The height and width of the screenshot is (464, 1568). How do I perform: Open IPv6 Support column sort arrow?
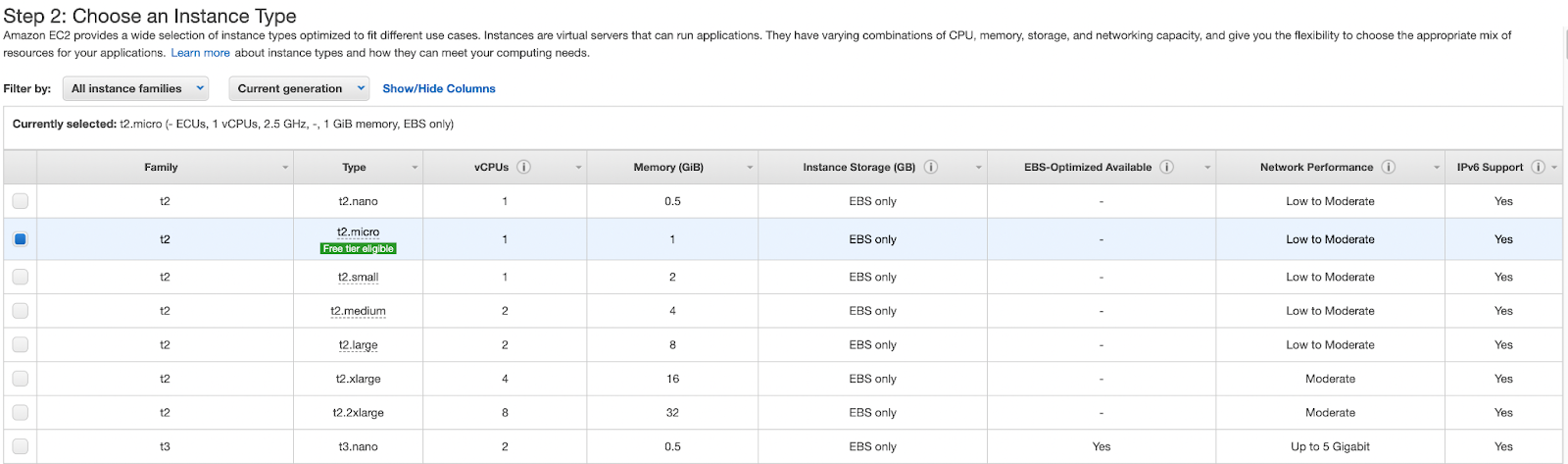click(1554, 168)
